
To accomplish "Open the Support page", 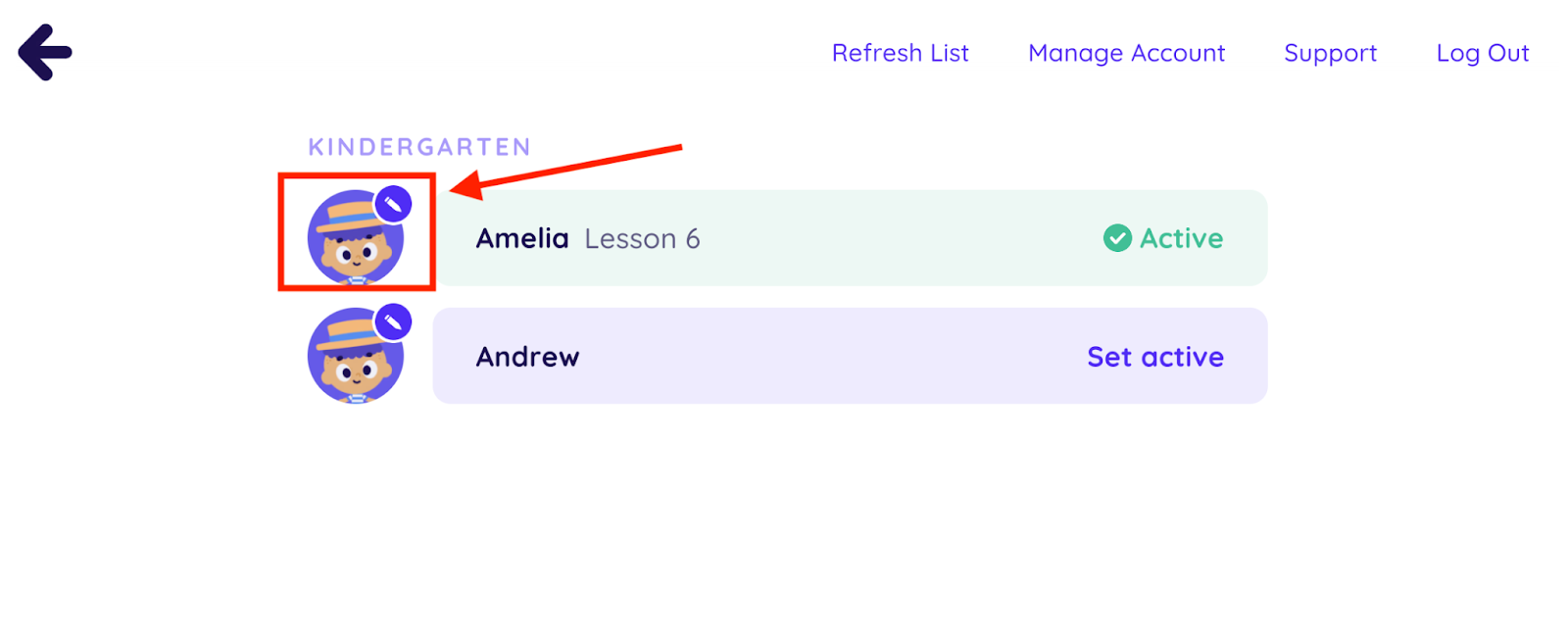I will tap(1330, 53).
